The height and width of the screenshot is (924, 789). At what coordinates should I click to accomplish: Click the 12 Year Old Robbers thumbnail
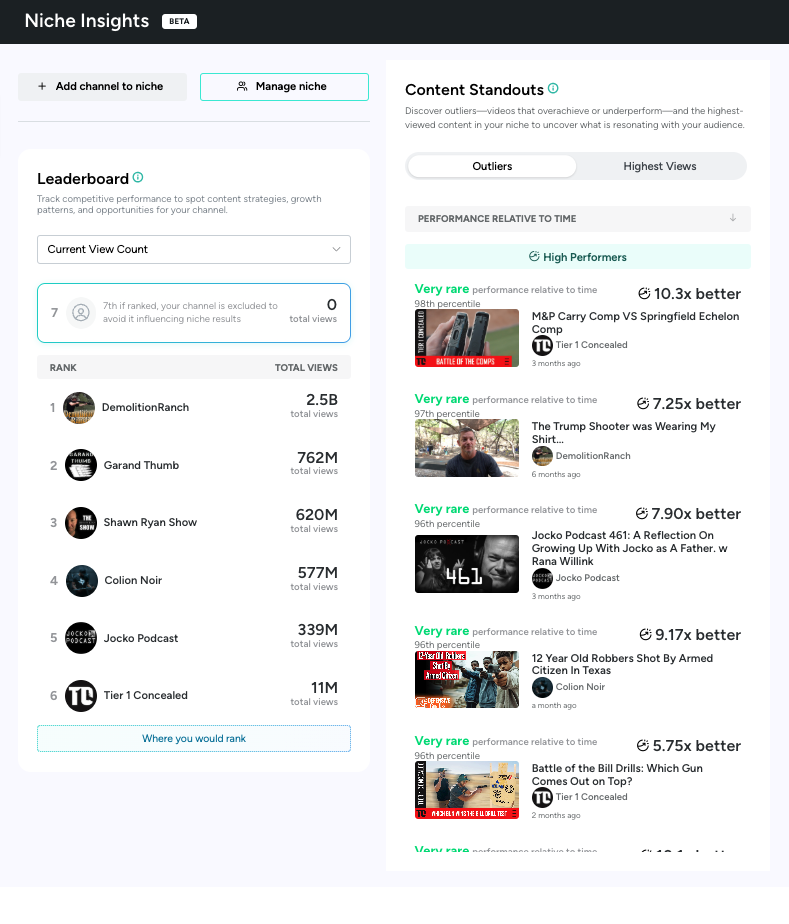(x=467, y=679)
